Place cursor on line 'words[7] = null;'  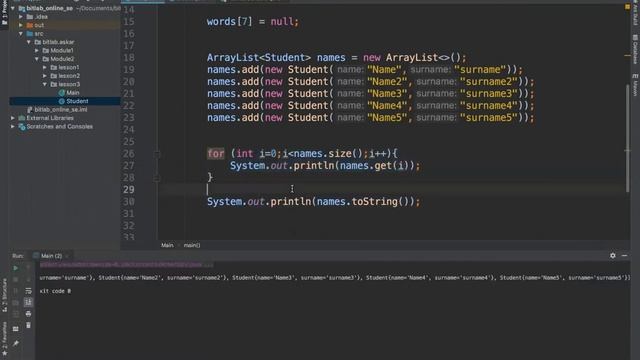tap(253, 22)
